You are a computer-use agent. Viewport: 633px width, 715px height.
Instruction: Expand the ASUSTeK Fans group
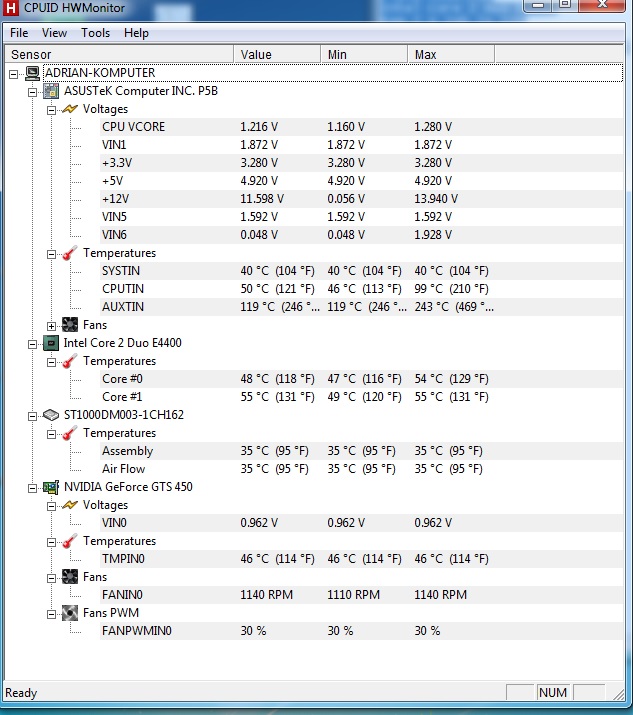point(52,326)
